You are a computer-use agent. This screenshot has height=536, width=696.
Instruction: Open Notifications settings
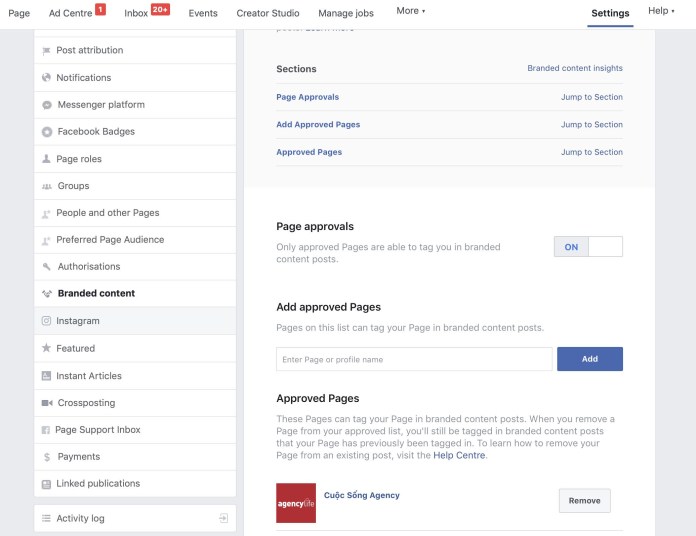(135, 78)
